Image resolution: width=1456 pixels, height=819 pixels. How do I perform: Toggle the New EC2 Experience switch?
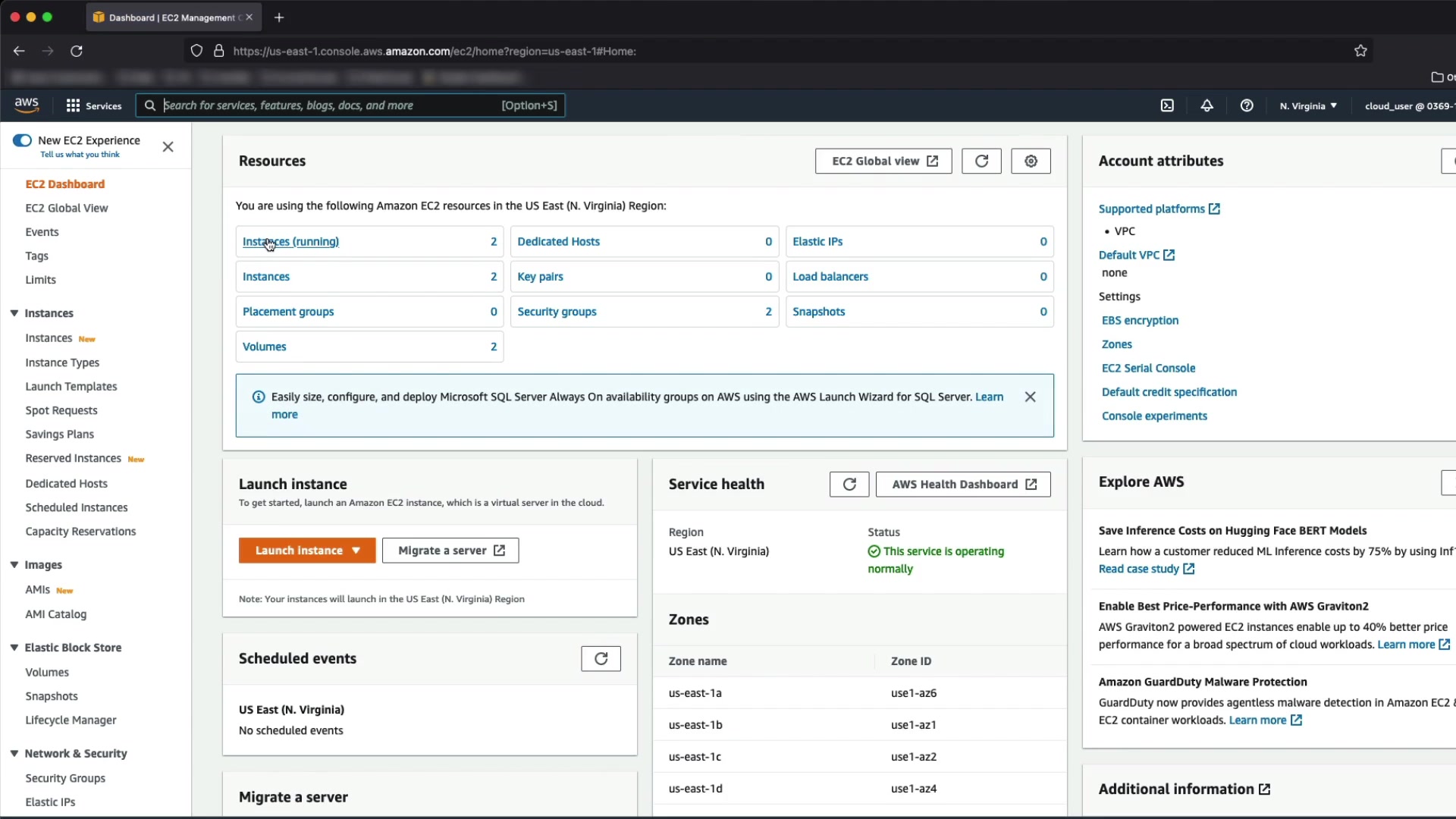[x=22, y=140]
